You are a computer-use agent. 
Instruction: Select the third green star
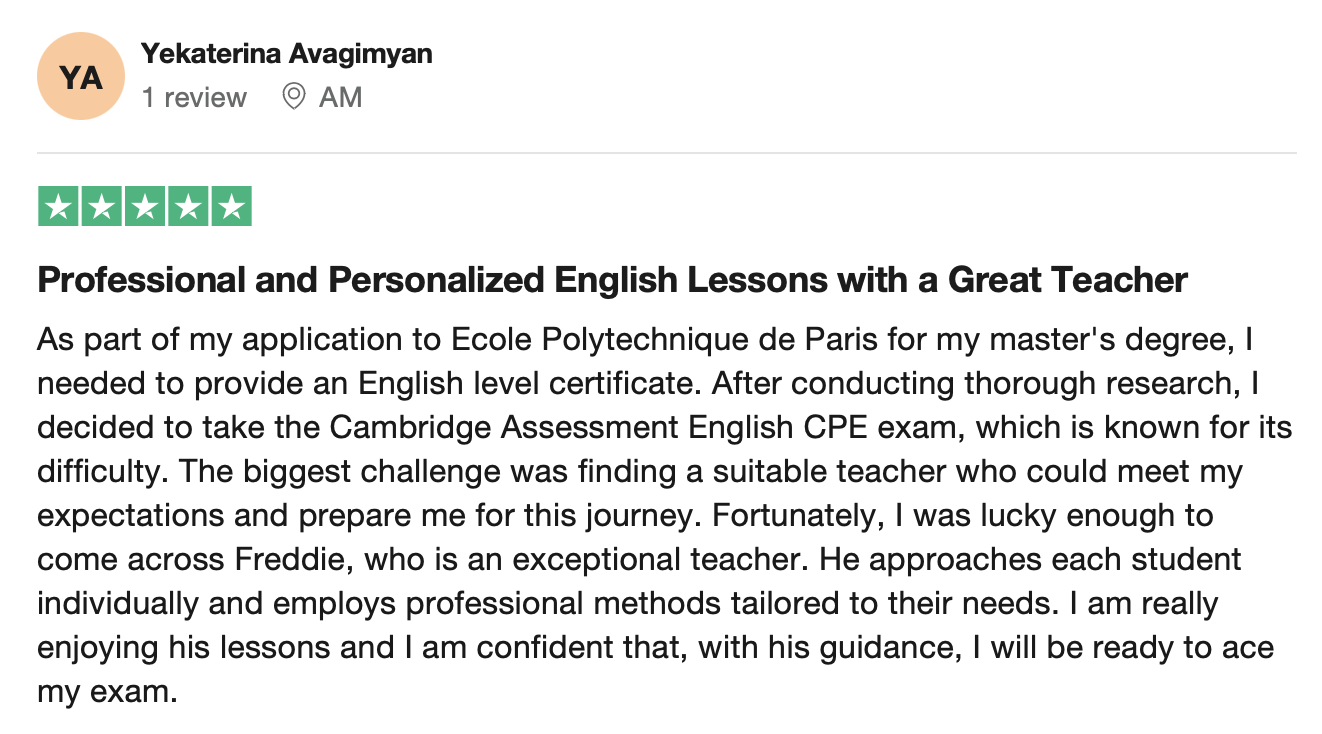coord(144,207)
